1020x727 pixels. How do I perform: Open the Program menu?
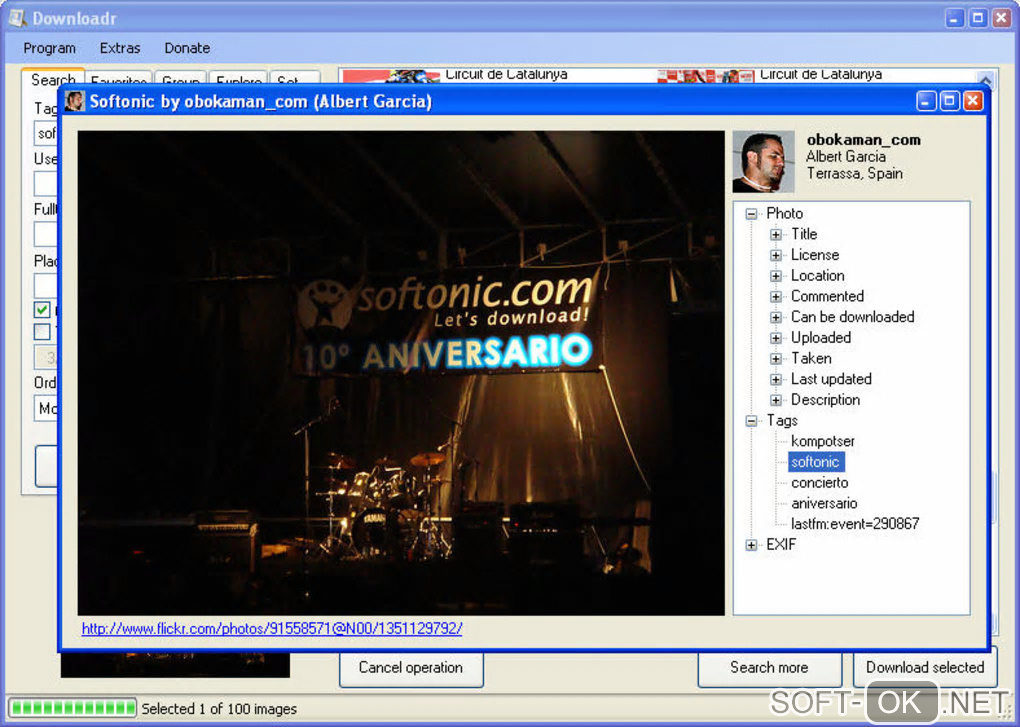pyautogui.click(x=49, y=48)
